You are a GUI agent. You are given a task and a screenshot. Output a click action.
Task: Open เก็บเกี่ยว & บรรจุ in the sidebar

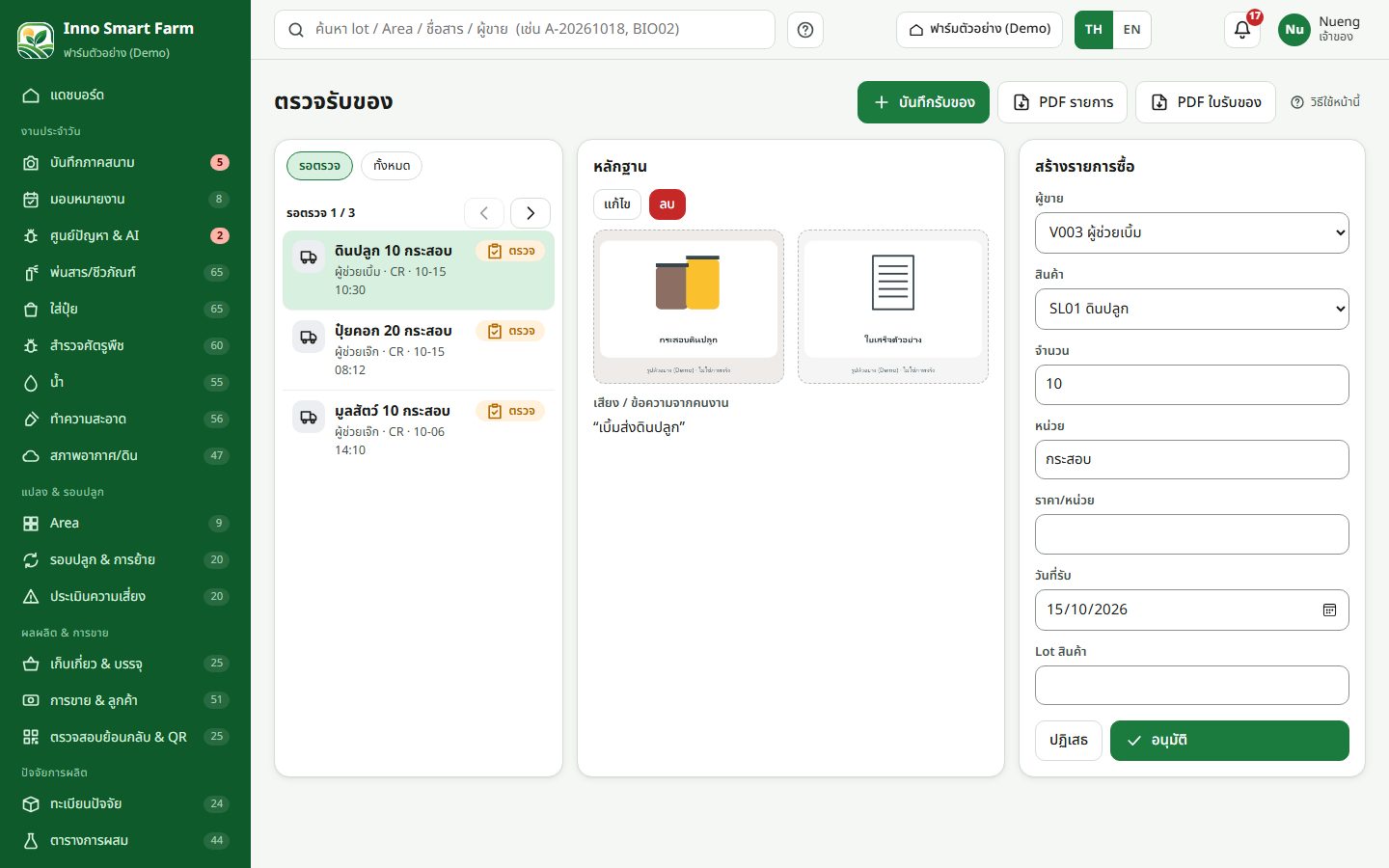pos(125,664)
